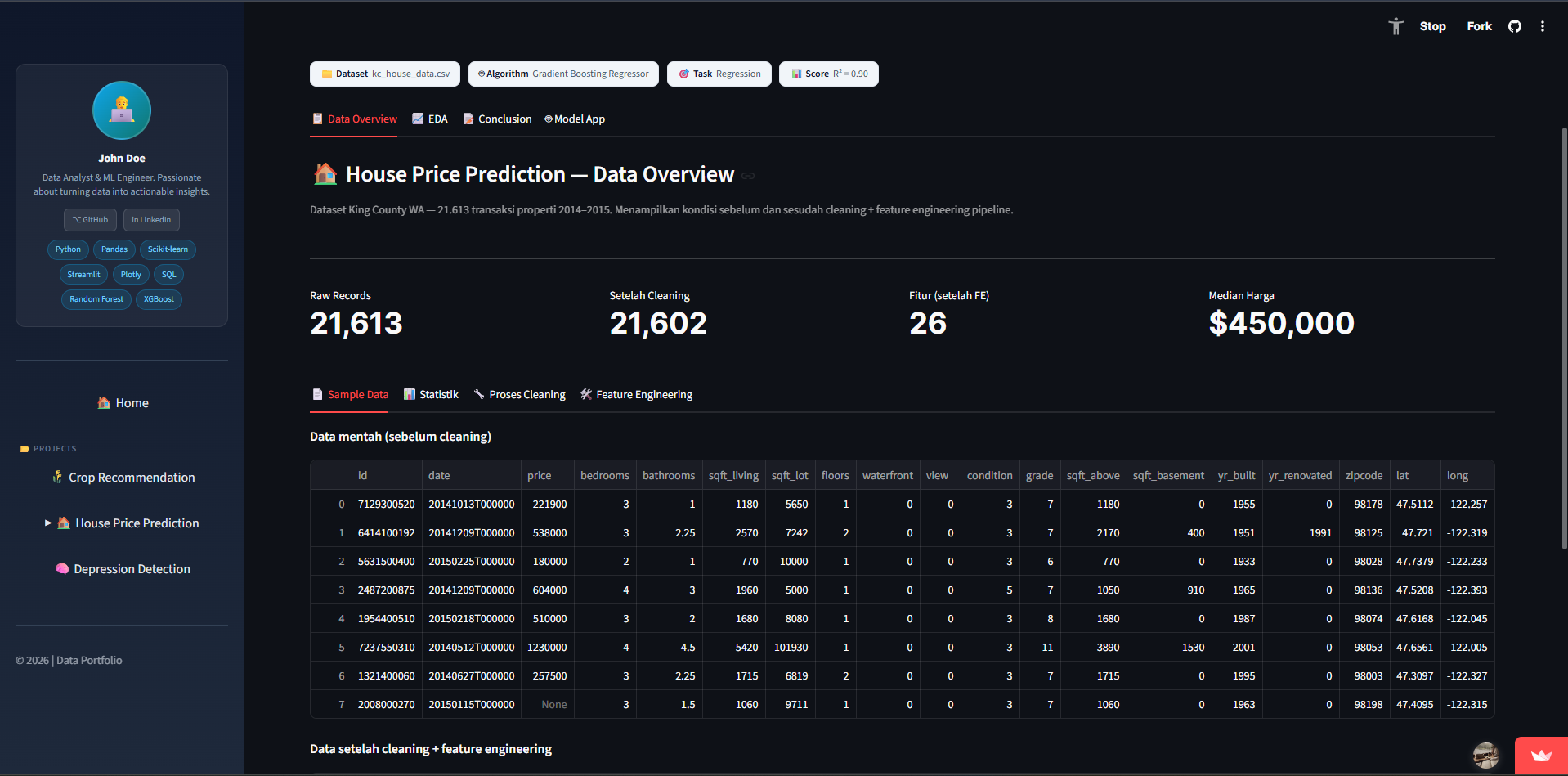This screenshot has height=776, width=1568.
Task: Click the date cell 20140512T000000
Action: click(471, 647)
